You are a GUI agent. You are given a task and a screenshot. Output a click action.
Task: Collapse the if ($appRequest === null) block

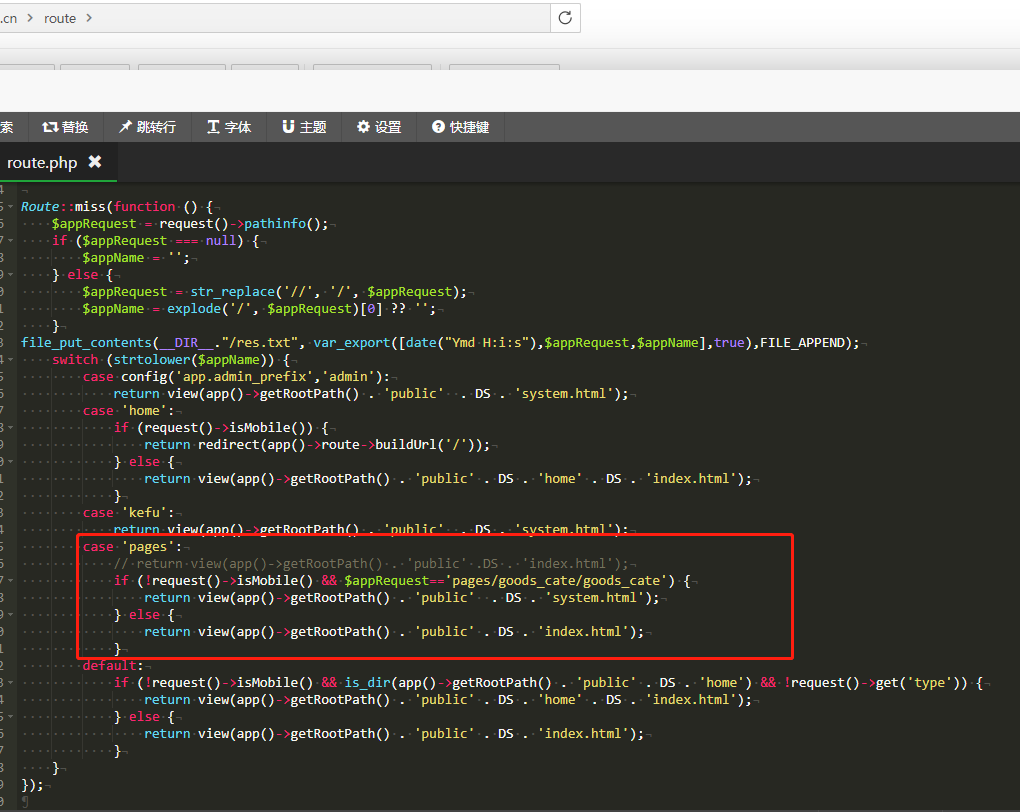pyautogui.click(x=10, y=241)
